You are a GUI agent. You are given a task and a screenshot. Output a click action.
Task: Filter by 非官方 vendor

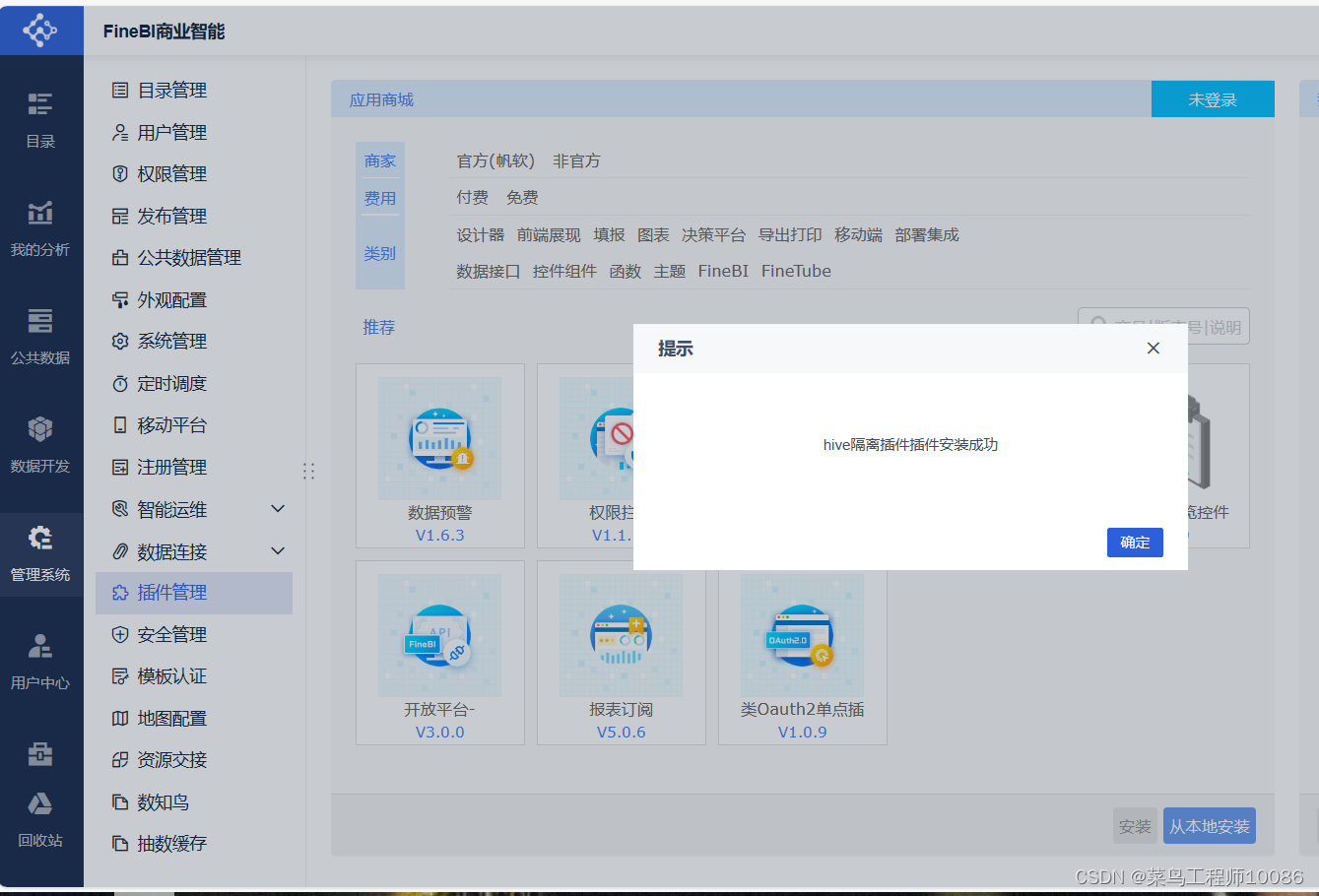pos(576,160)
